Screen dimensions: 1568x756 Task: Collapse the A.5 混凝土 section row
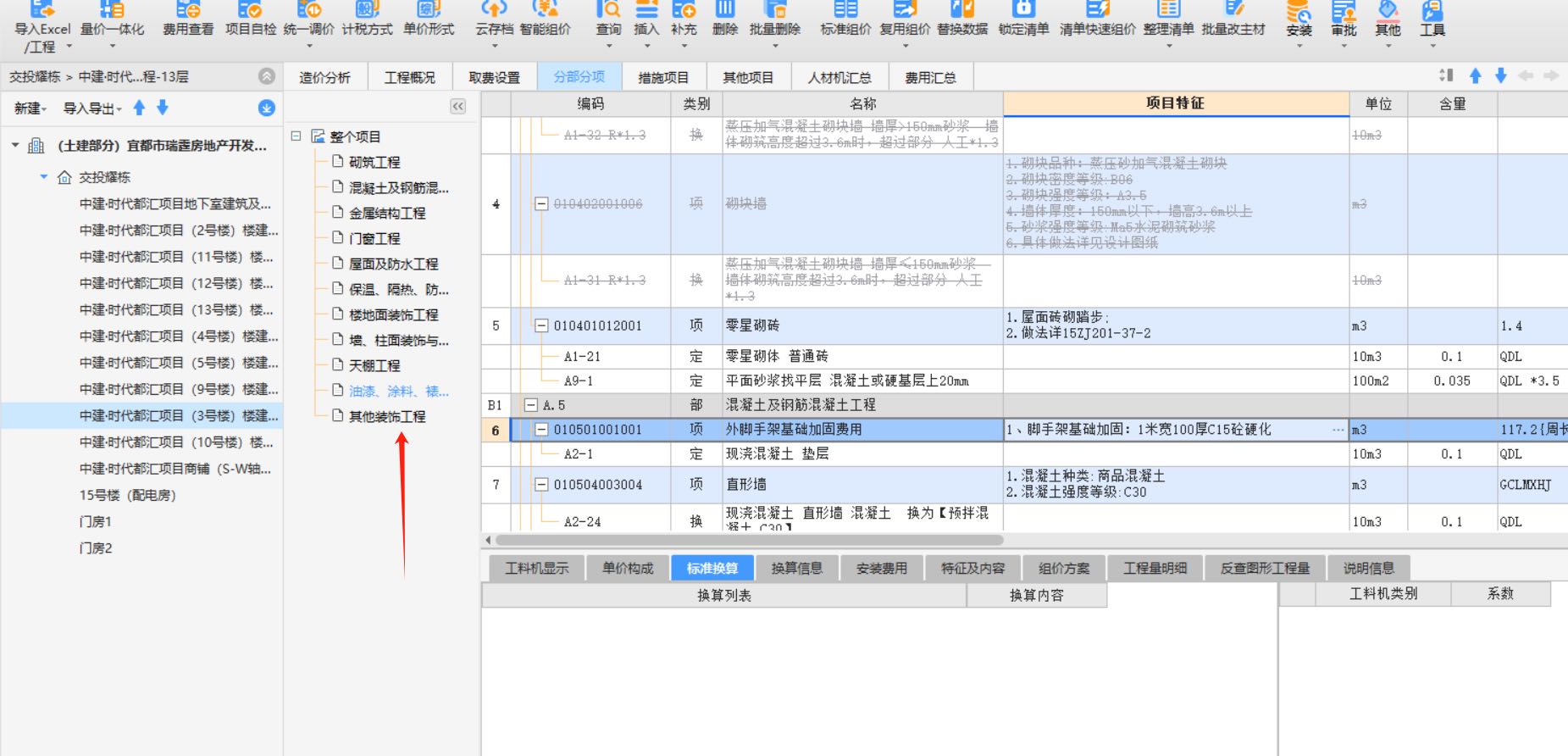[x=530, y=405]
